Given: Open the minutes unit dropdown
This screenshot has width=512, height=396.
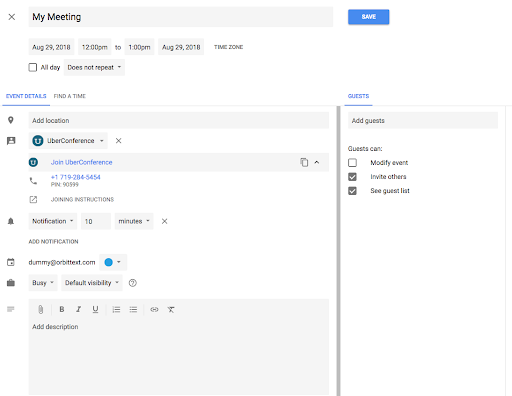Looking at the screenshot, I should tap(134, 221).
